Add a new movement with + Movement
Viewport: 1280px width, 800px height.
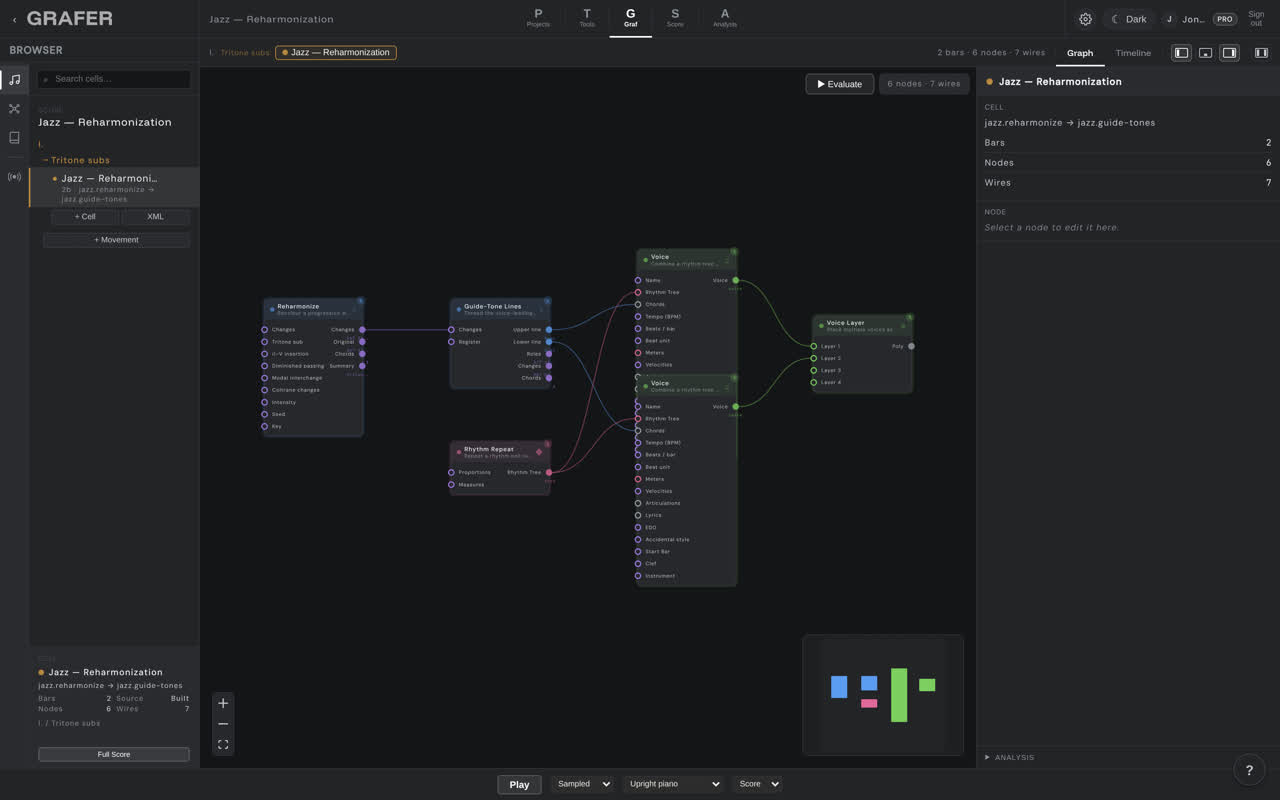coord(116,240)
